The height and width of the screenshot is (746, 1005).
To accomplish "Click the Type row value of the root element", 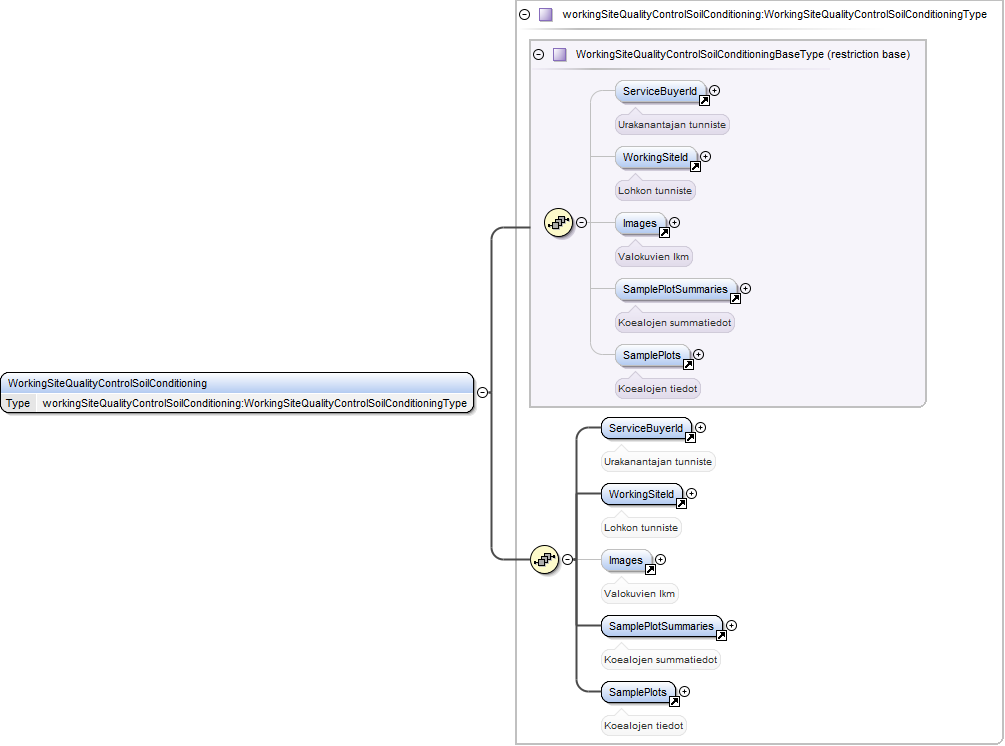I will point(254,403).
